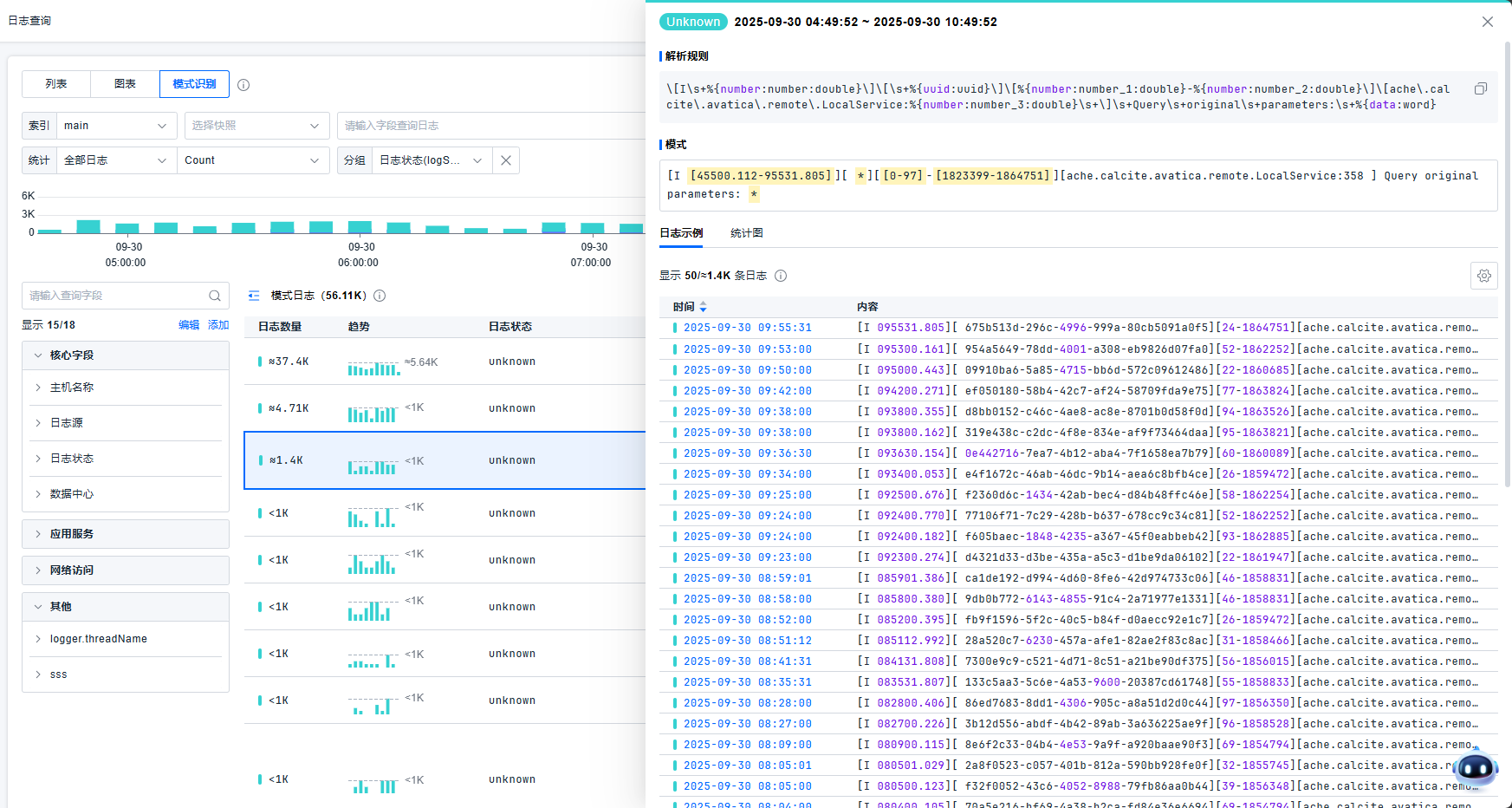Click the info icon beside 模式识别 tab
Viewport: 1512px width, 808px height.
243,85
